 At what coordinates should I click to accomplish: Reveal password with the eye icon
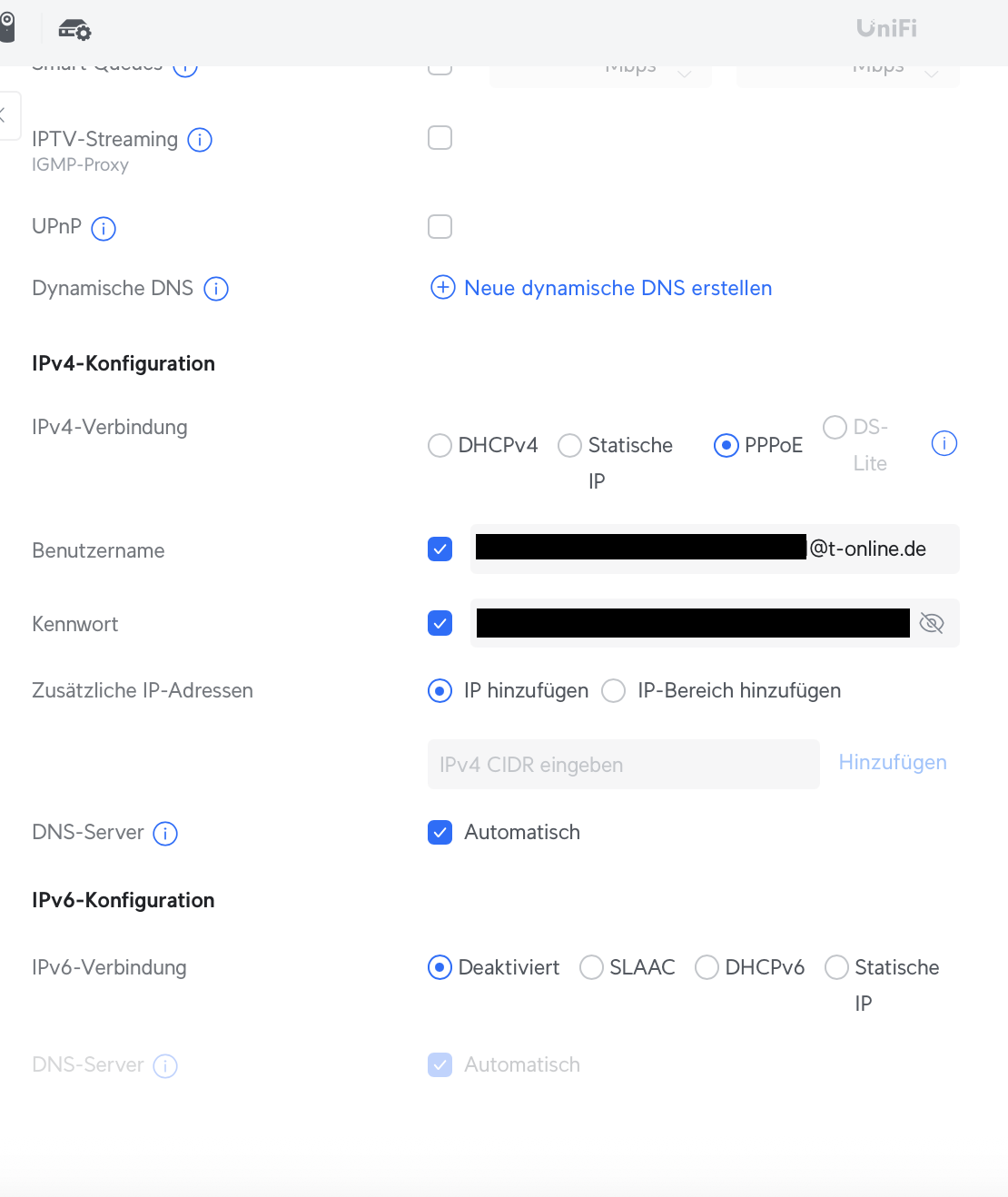tap(932, 623)
